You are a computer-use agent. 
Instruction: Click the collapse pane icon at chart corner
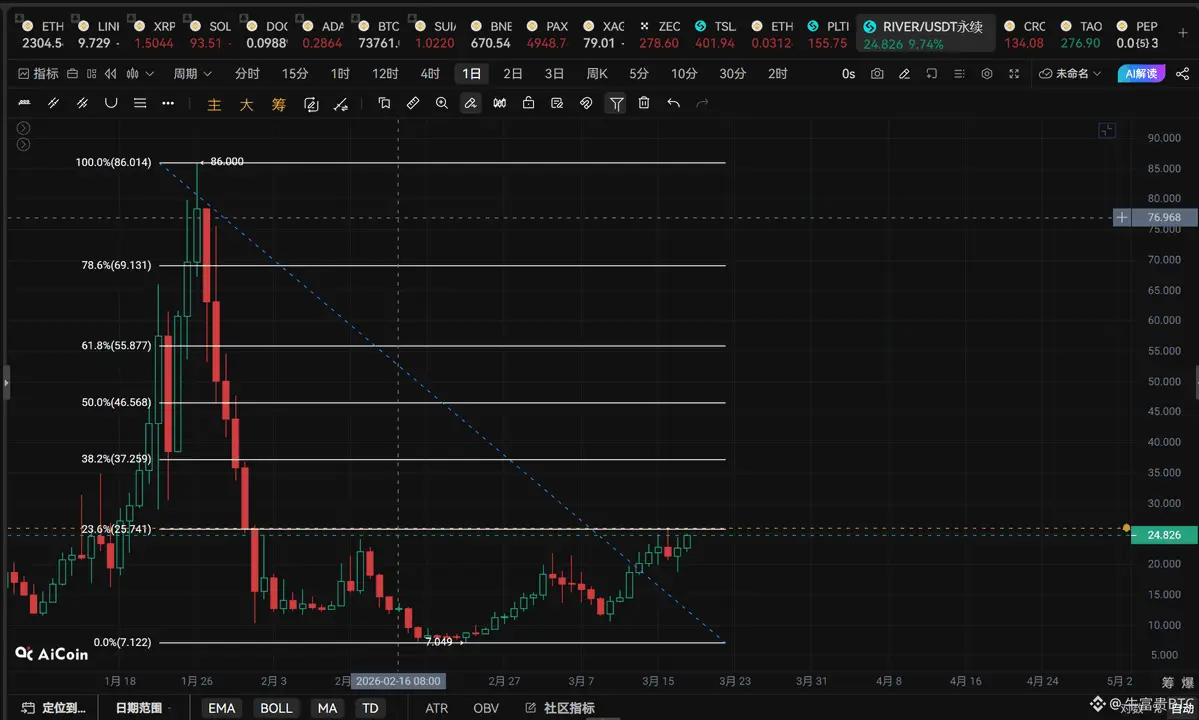(x=1106, y=130)
